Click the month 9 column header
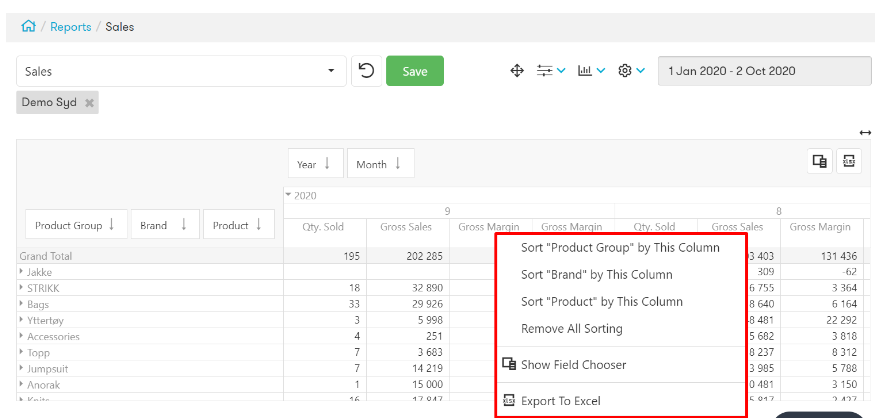 coord(448,211)
